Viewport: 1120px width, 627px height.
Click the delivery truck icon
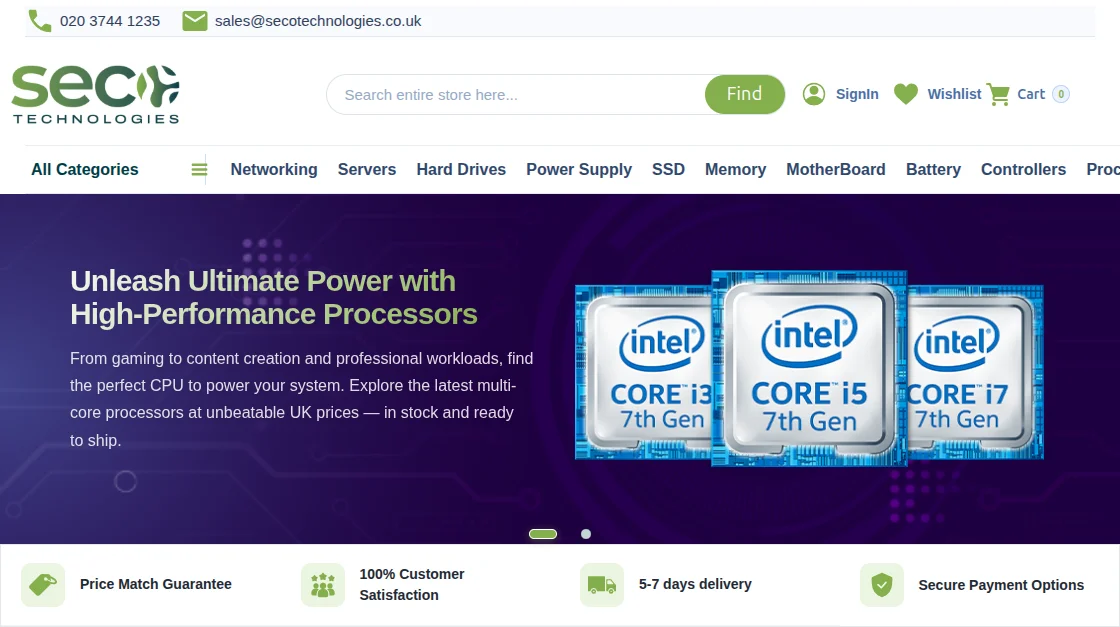click(x=601, y=583)
